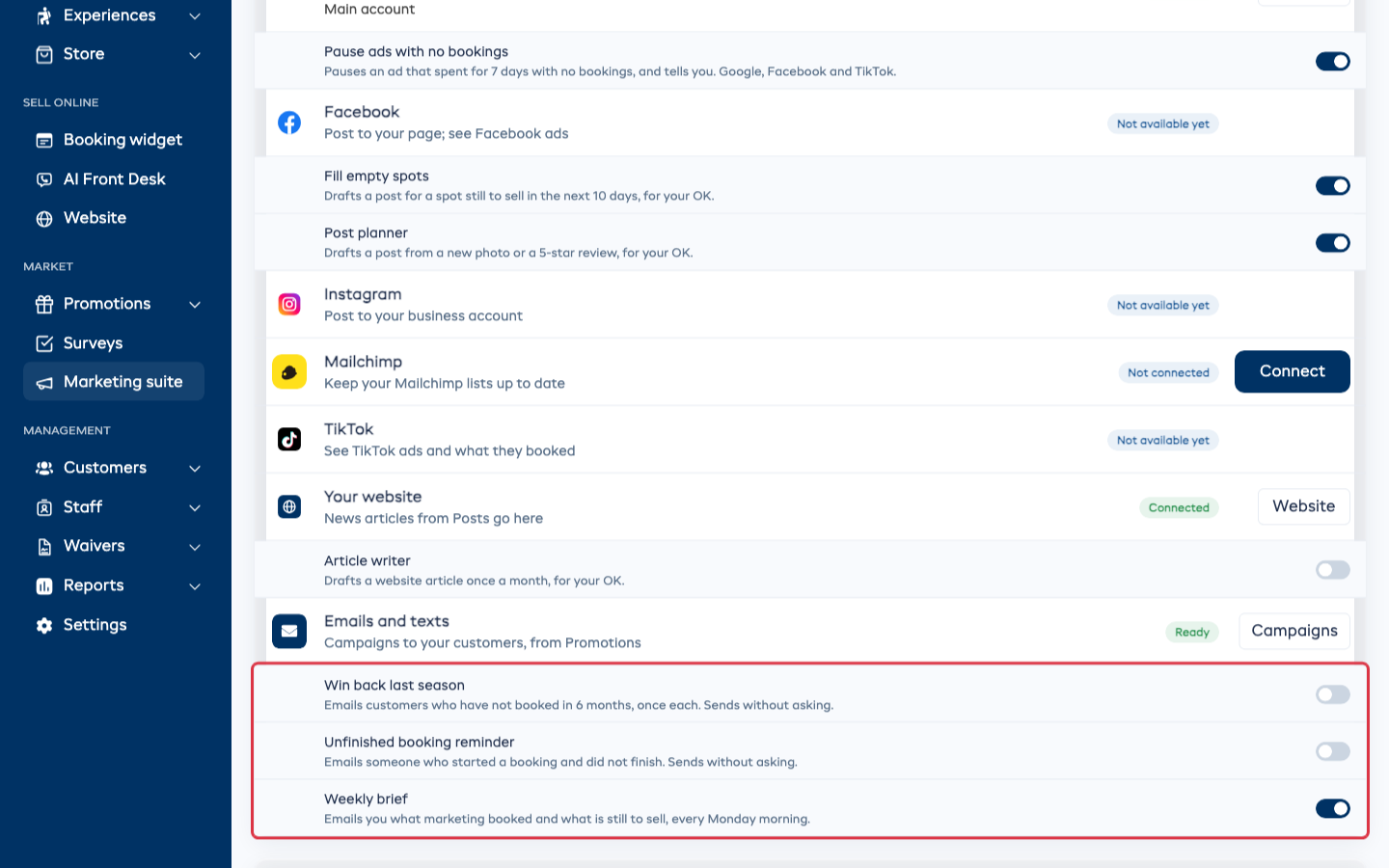
Task: Click the Settings gear icon
Action: [x=44, y=625]
